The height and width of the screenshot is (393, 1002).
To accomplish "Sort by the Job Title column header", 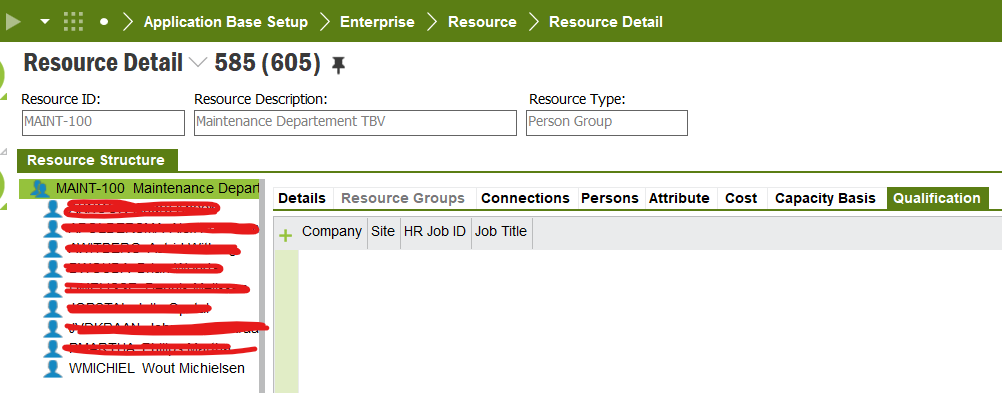I will (x=500, y=231).
